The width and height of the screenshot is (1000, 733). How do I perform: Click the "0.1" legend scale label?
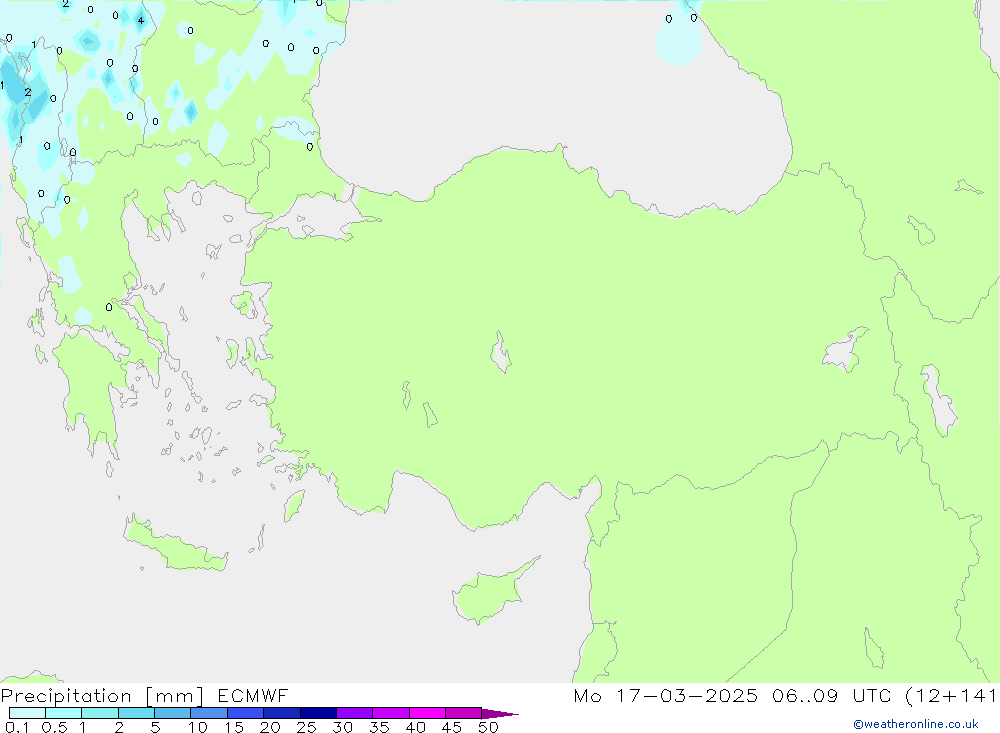point(17,727)
